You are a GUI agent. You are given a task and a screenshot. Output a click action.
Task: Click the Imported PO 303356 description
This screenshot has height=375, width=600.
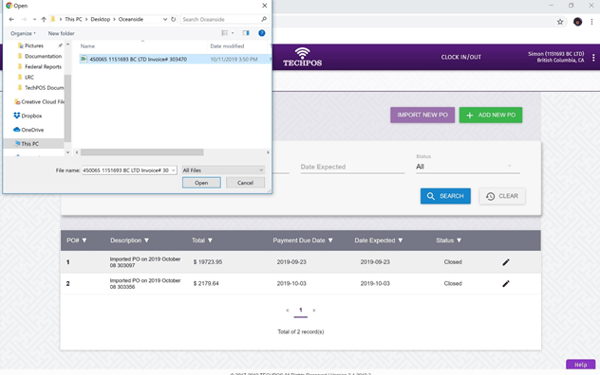click(x=145, y=284)
